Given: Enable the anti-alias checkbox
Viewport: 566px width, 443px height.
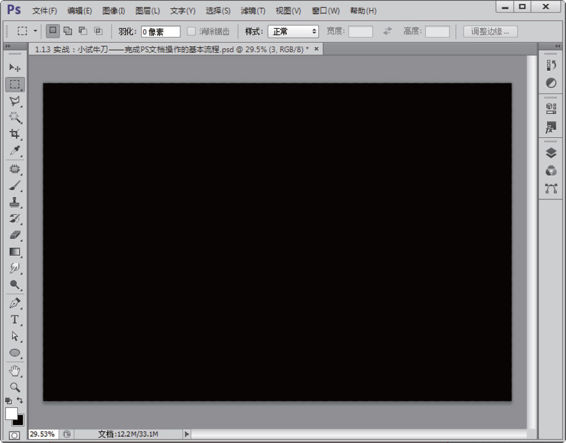Looking at the screenshot, I should 191,31.
